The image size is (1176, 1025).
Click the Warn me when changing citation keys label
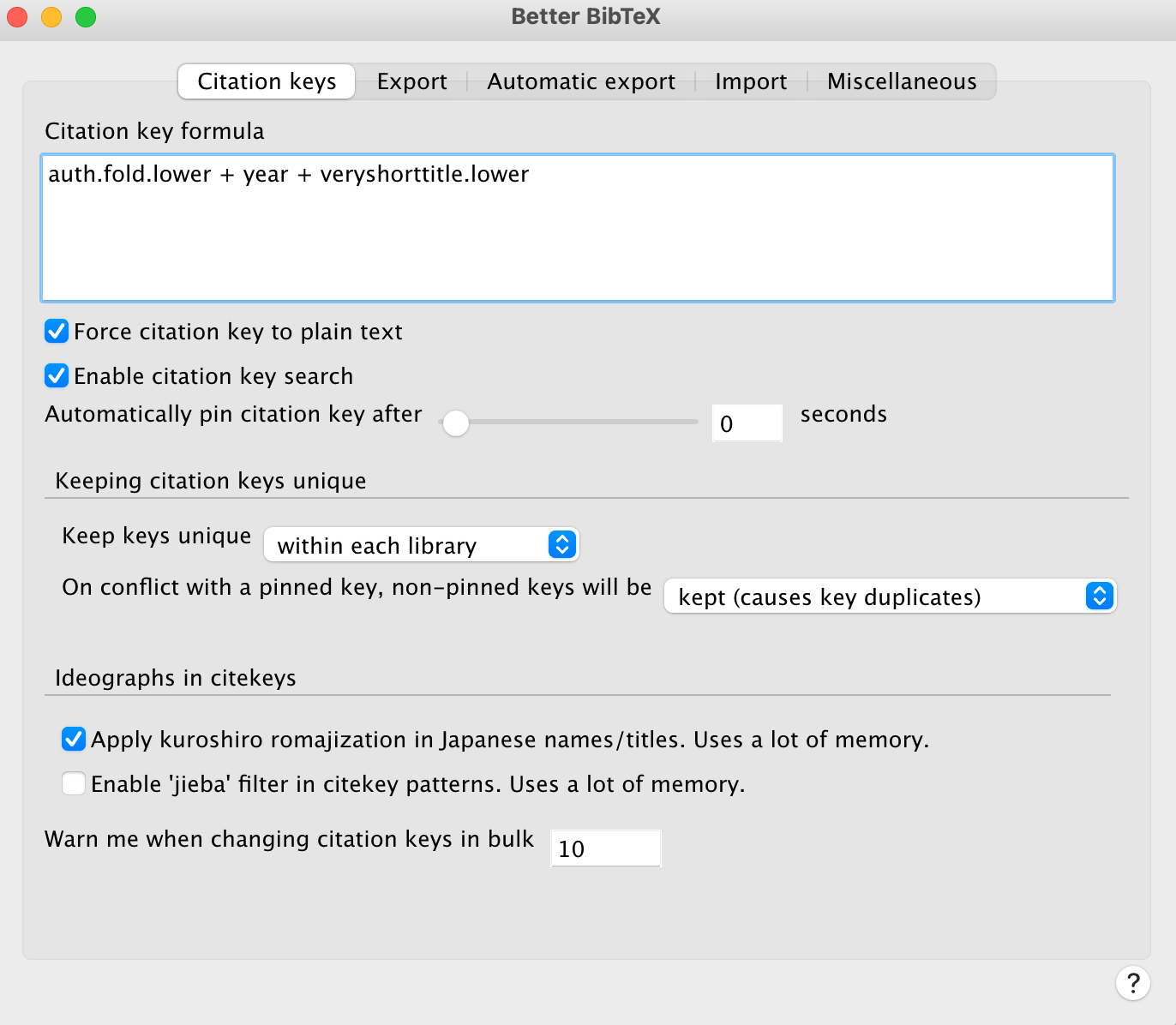pyautogui.click(x=289, y=839)
